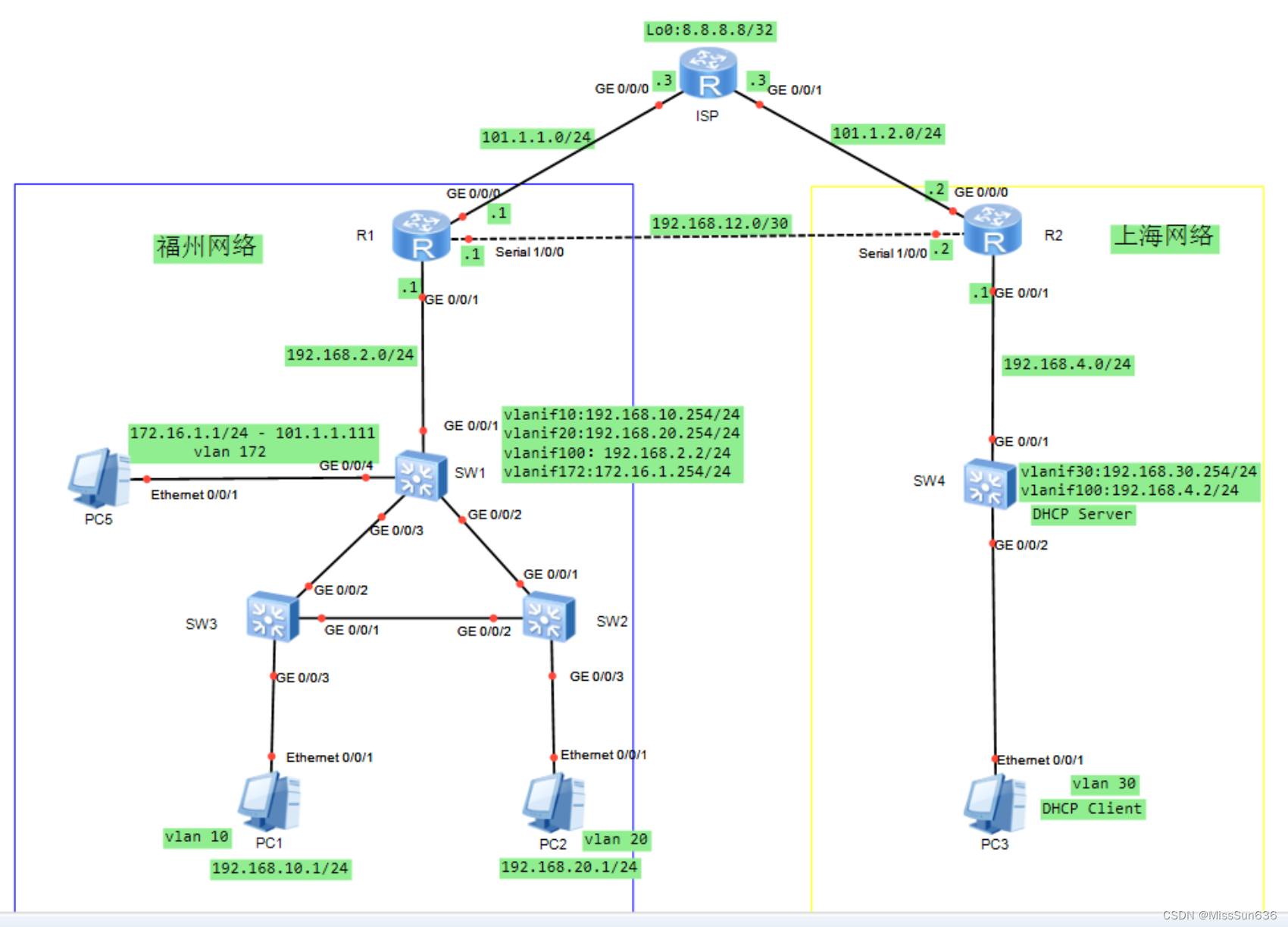Click SW1's GE 0/0/2 port label
Screen dimensions: 1288x927
pos(495,515)
